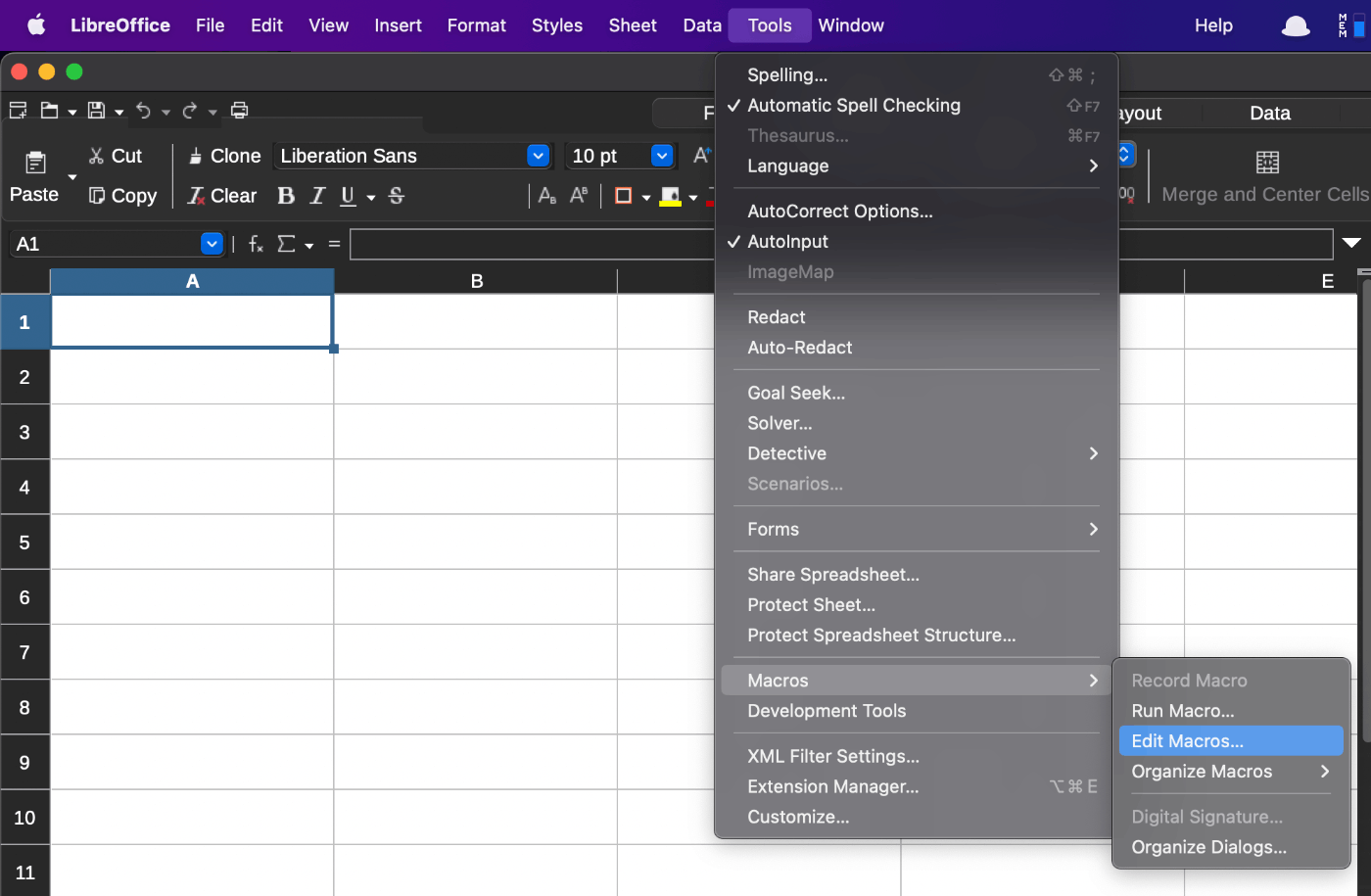Open the Paste options dropdown arrow
This screenshot has width=1371, height=896.
(x=71, y=177)
